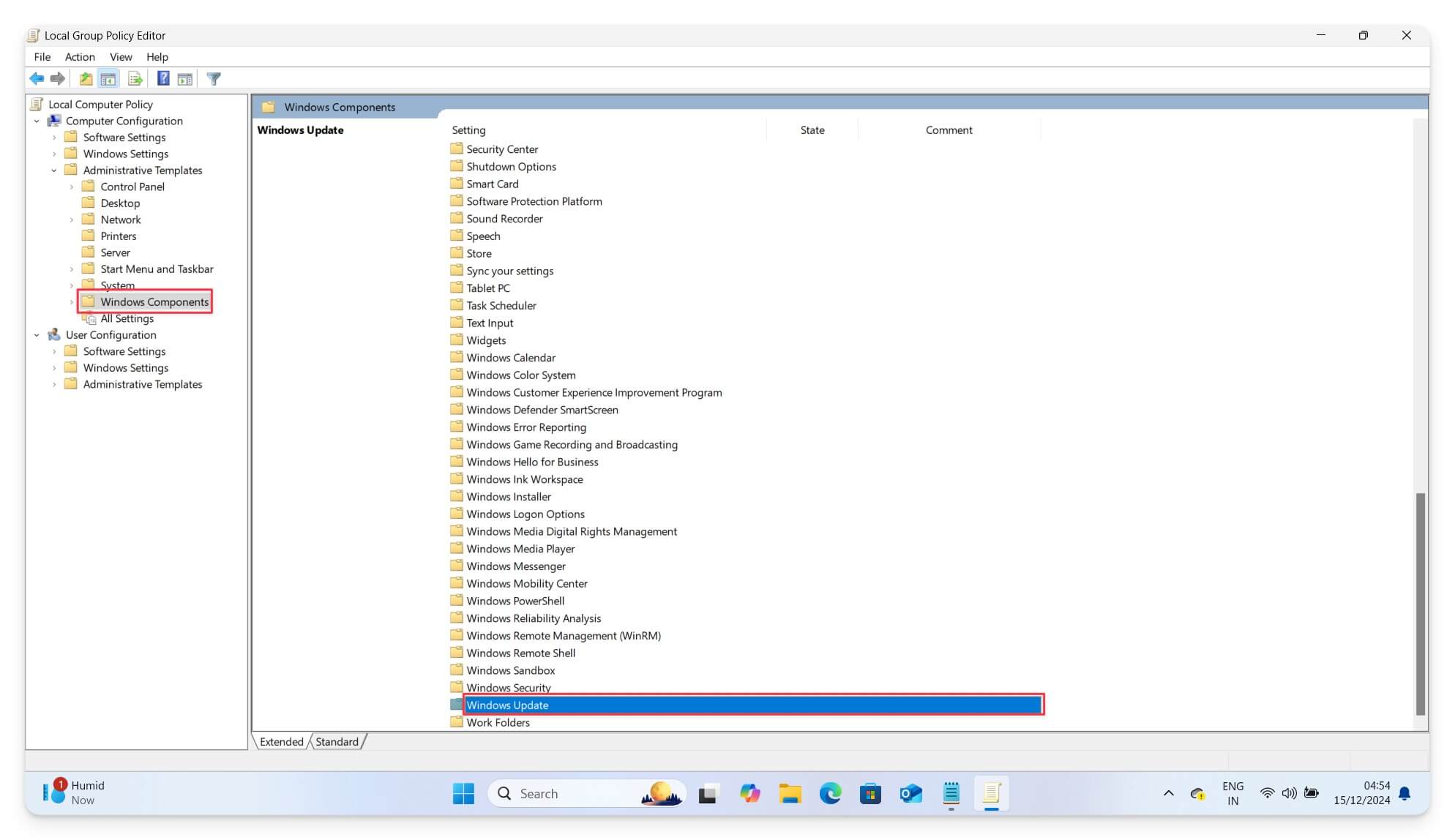1455x840 pixels.
Task: Select Server in the policy tree
Action: point(115,252)
